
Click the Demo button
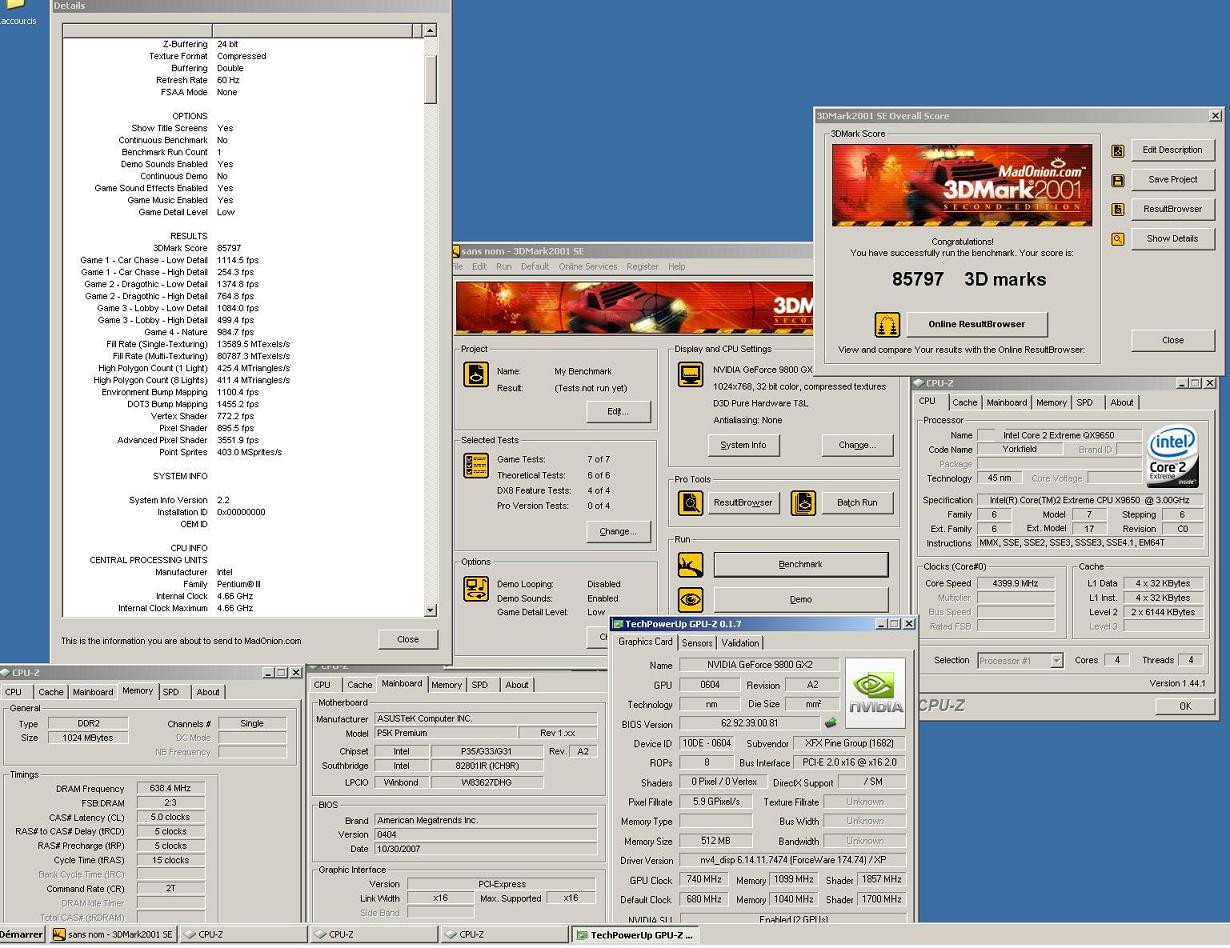[x=800, y=599]
